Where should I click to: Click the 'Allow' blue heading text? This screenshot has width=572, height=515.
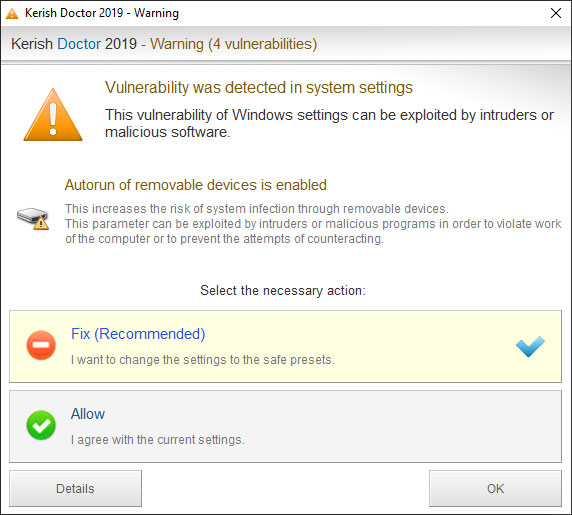click(88, 414)
